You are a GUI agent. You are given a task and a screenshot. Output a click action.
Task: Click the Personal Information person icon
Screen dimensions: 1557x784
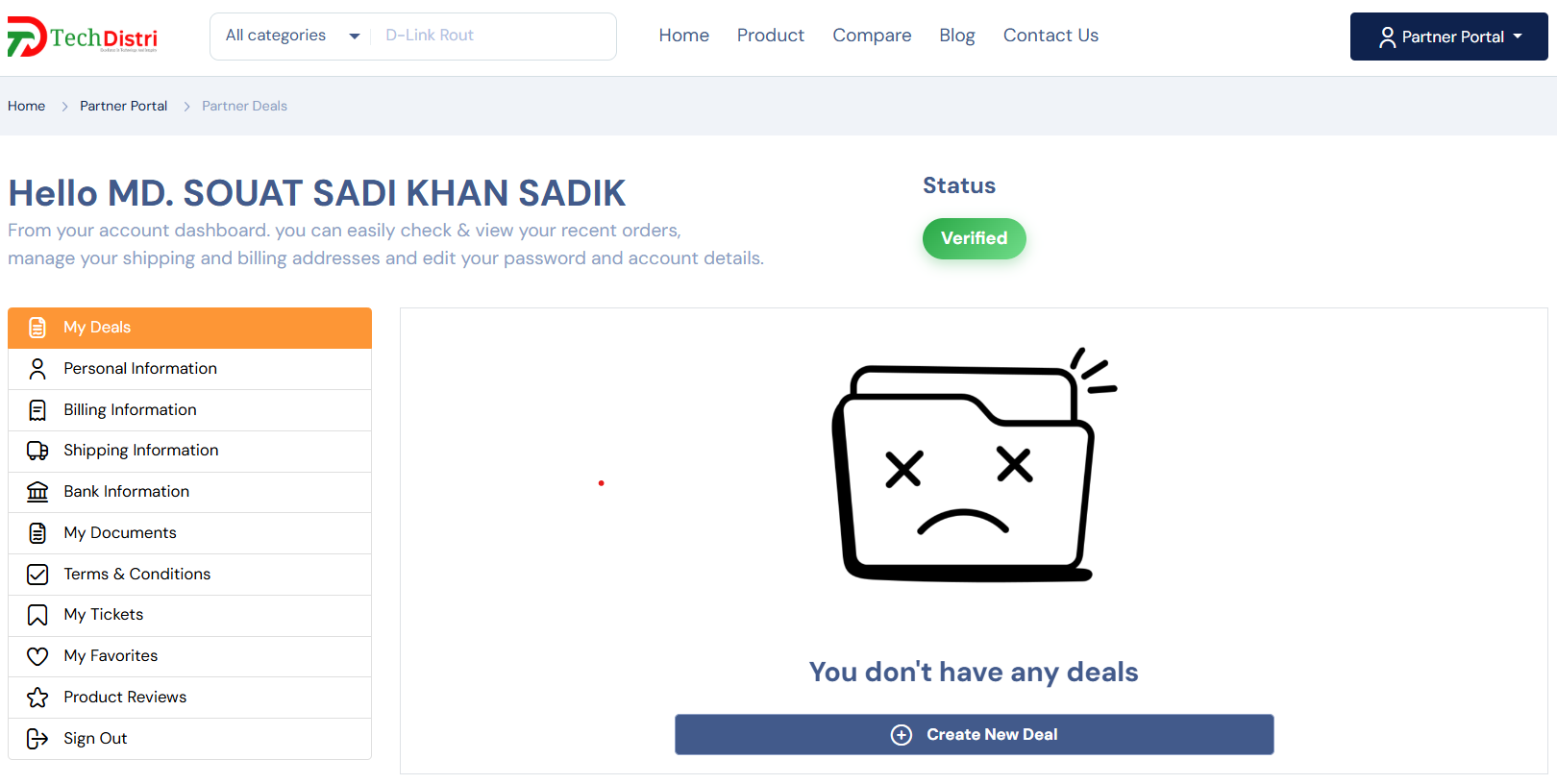(37, 369)
